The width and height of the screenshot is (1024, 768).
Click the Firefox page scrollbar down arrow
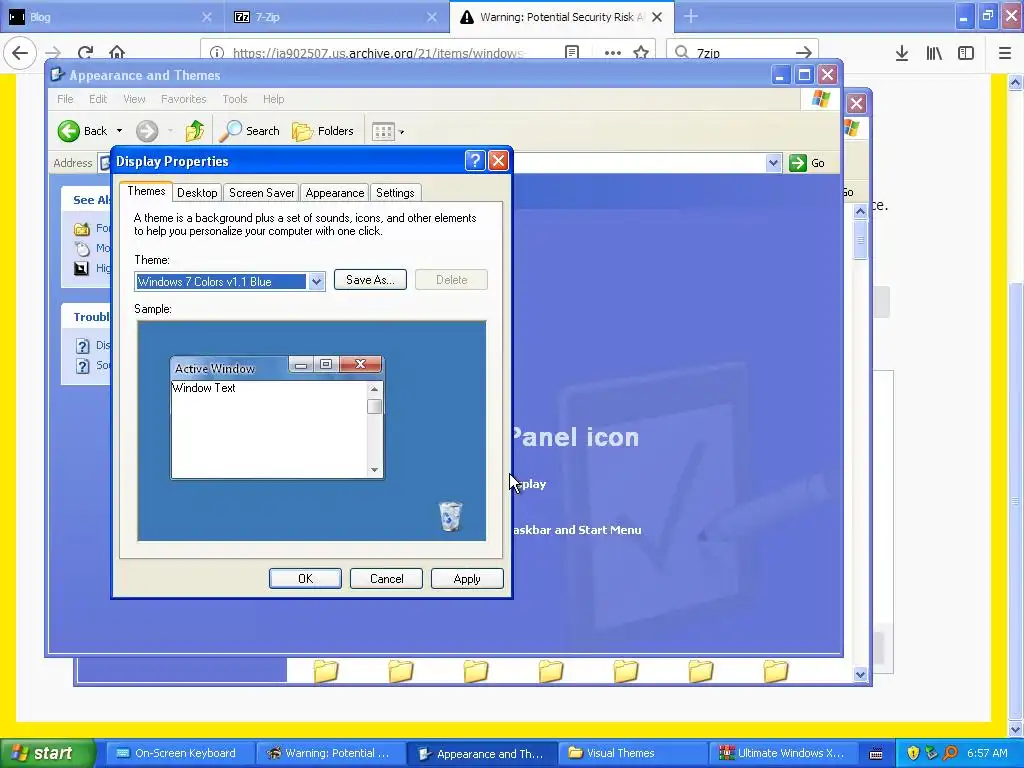click(x=1016, y=729)
